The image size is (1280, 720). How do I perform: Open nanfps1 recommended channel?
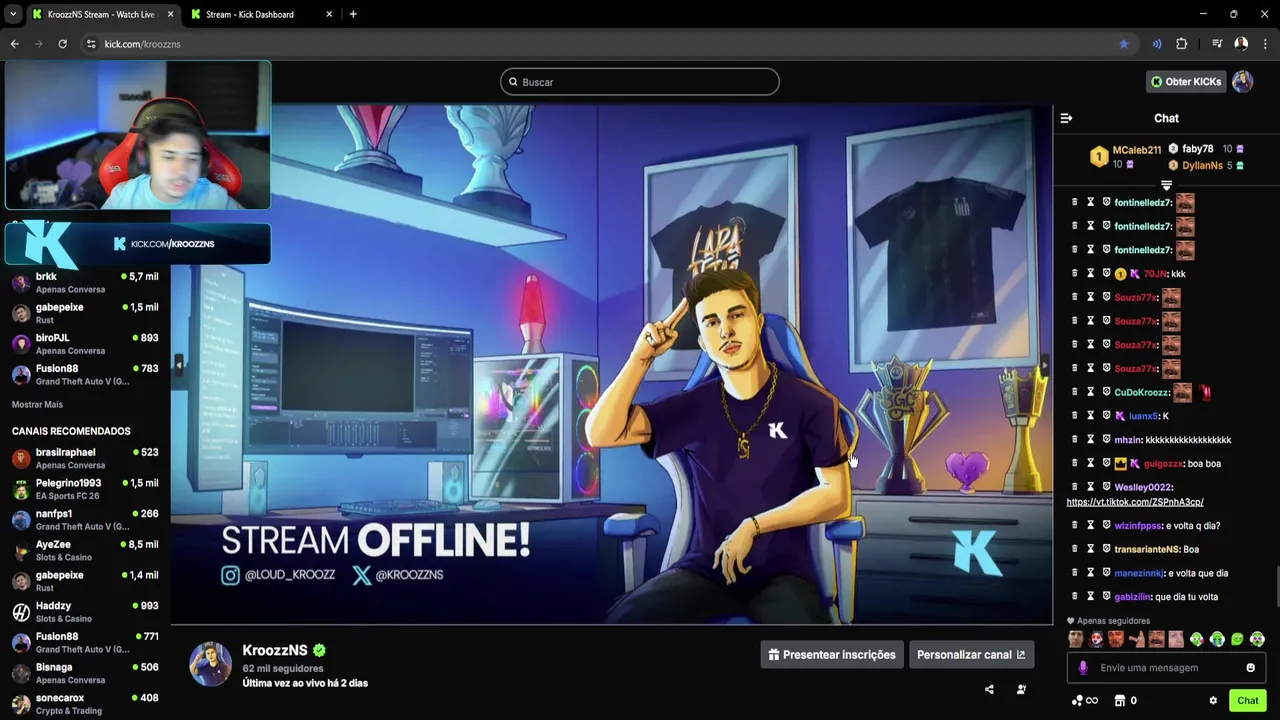[x=85, y=520]
